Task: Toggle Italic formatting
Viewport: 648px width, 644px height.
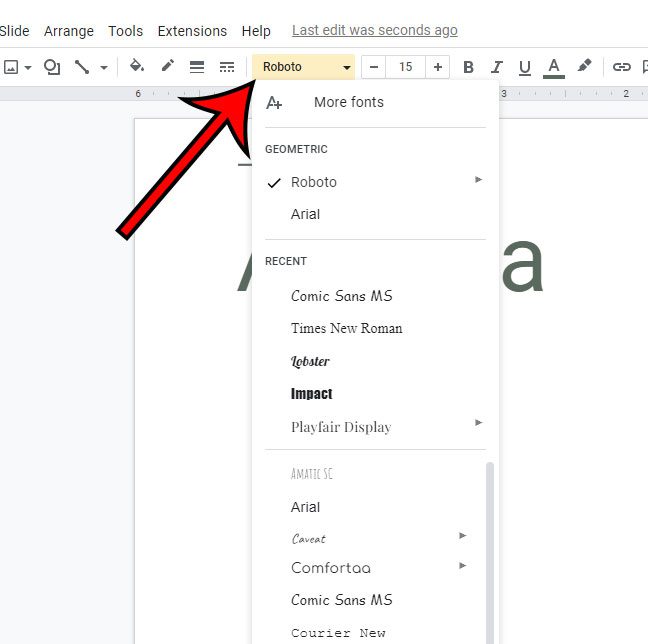Action: click(x=496, y=67)
